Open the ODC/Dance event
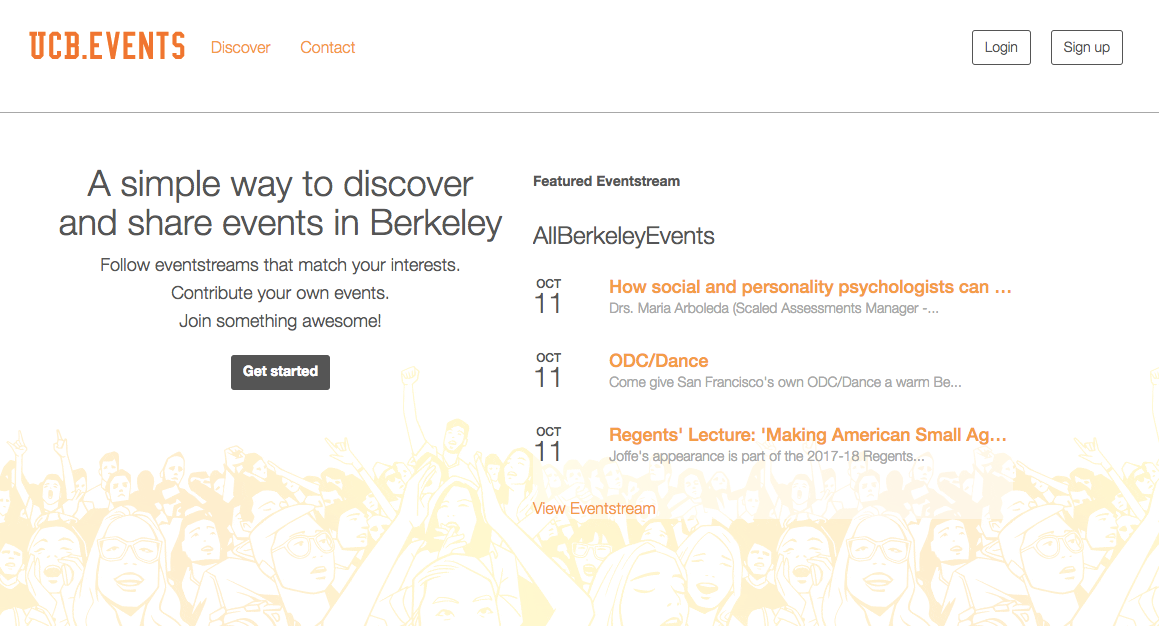The height and width of the screenshot is (626, 1159). click(x=659, y=361)
